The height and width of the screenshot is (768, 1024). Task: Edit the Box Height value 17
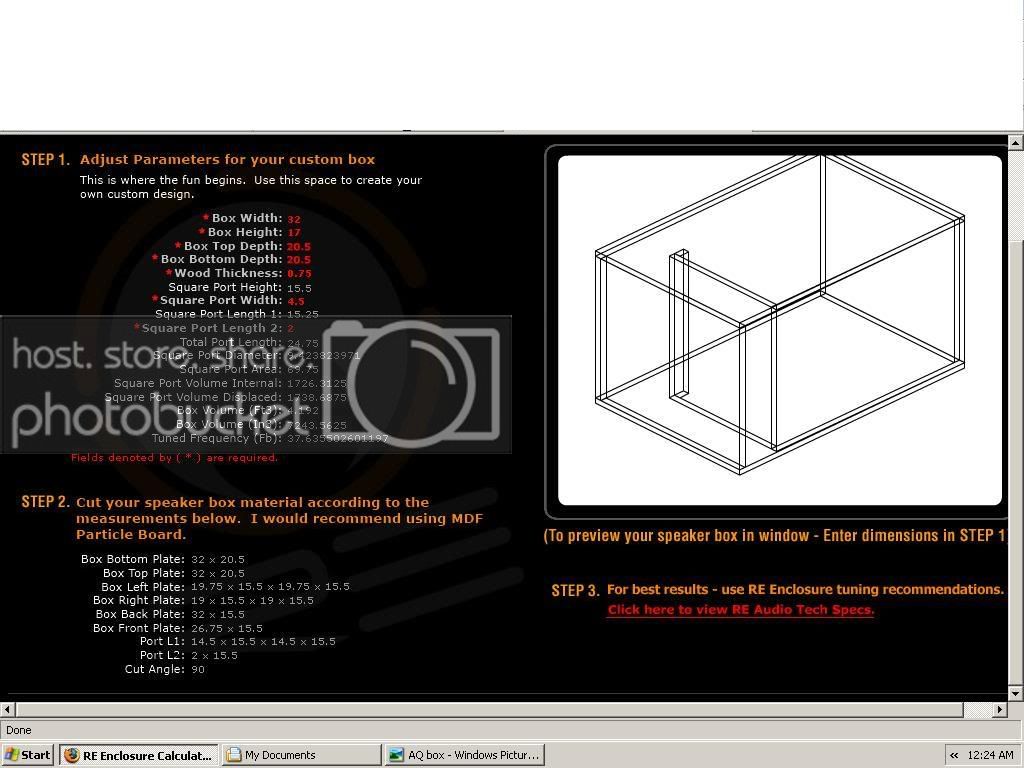pyautogui.click(x=294, y=232)
